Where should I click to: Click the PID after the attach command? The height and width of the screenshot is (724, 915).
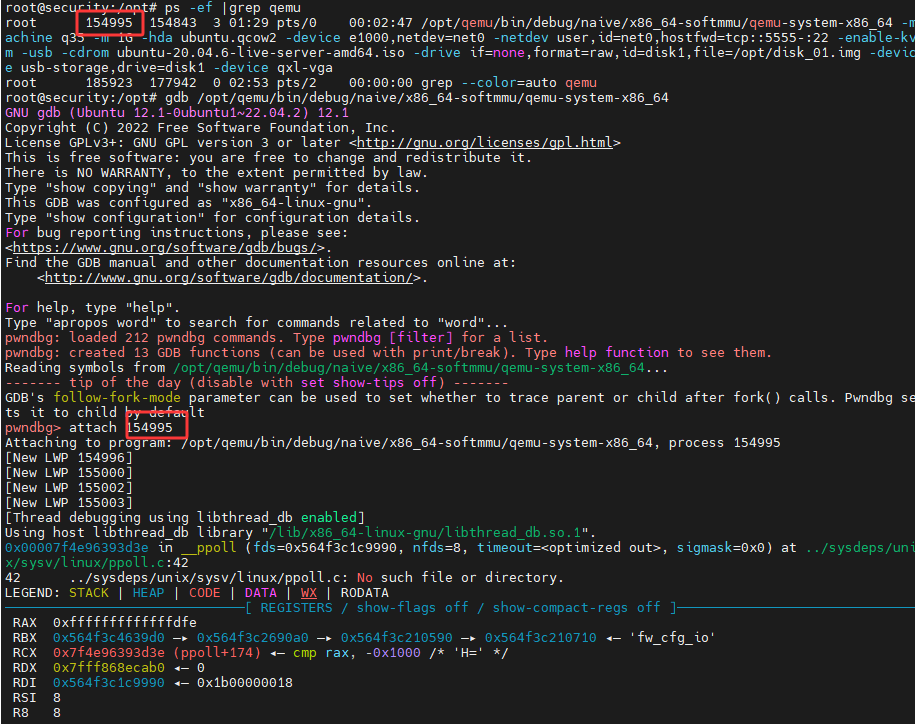[156, 427]
